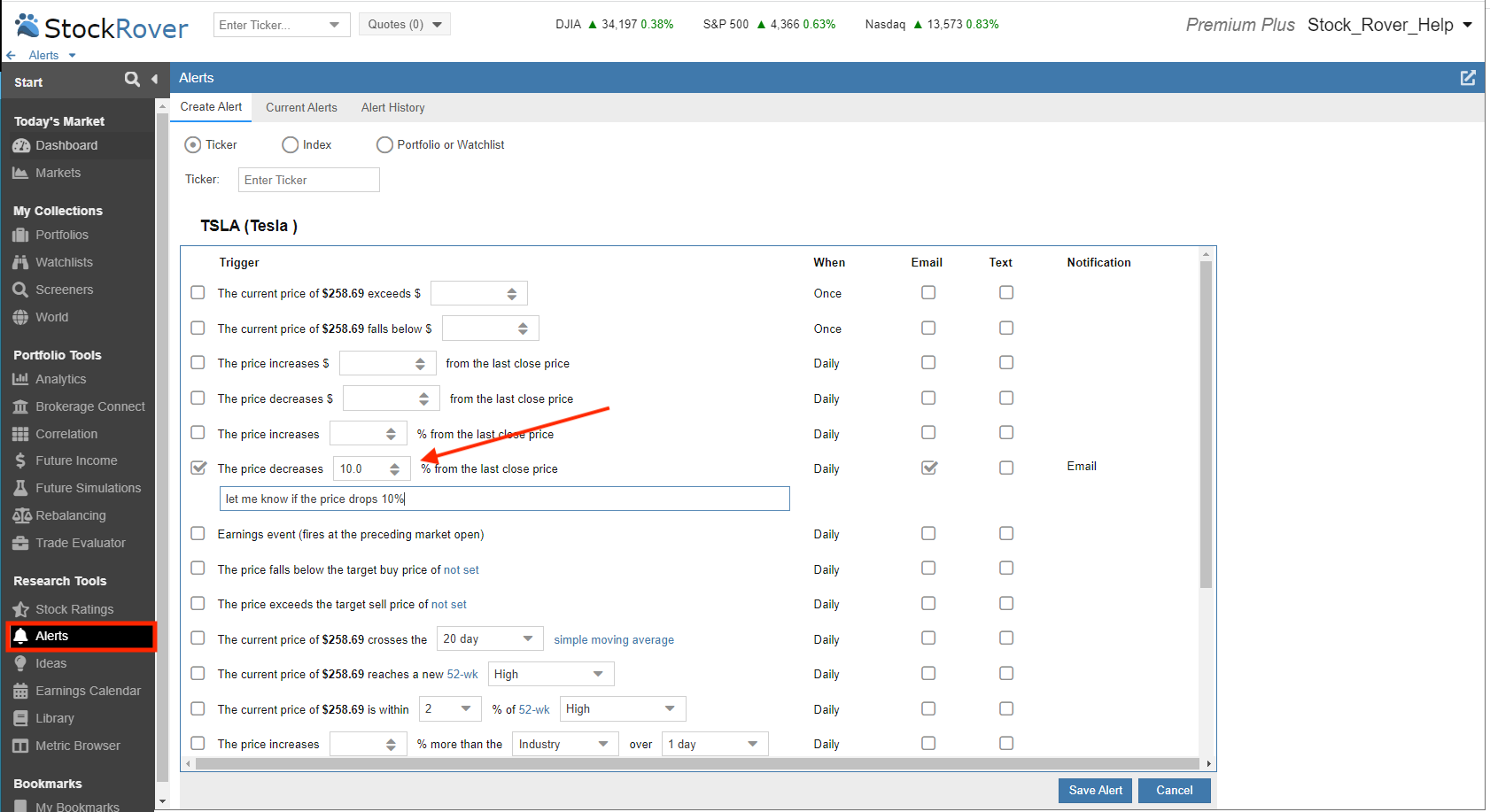Open the Trade Evaluator icon
The image size is (1490, 812).
pos(20,543)
